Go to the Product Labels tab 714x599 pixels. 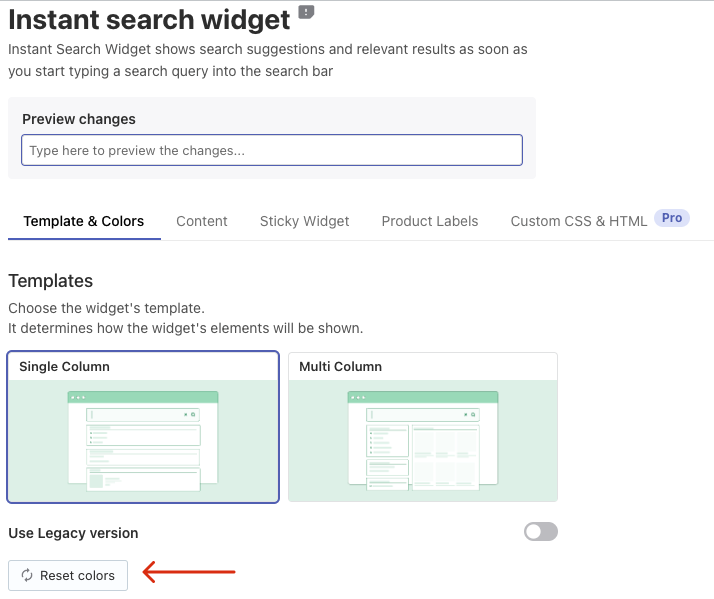[430, 221]
